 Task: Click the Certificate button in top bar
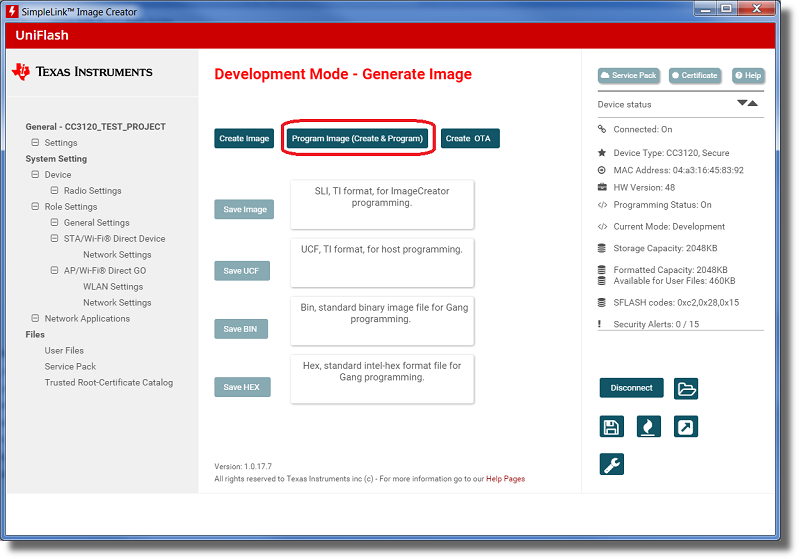pyautogui.click(x=694, y=76)
